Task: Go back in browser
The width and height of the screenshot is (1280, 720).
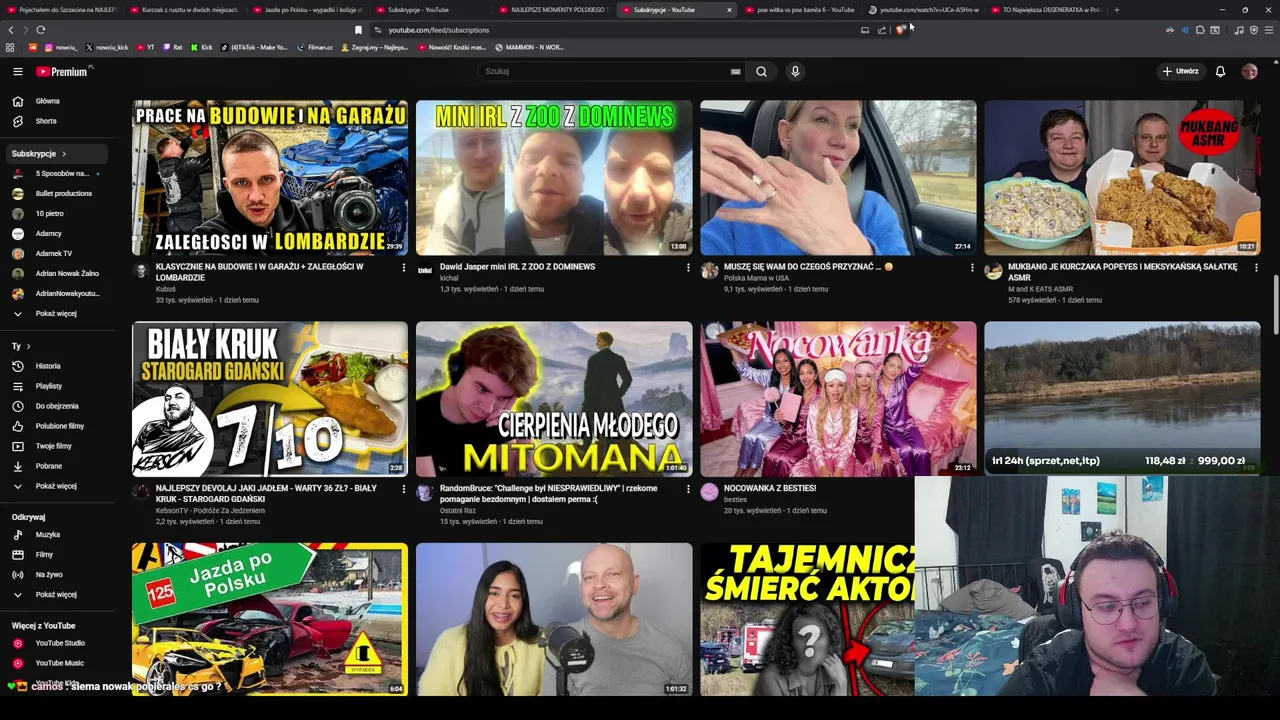Action: click(11, 30)
